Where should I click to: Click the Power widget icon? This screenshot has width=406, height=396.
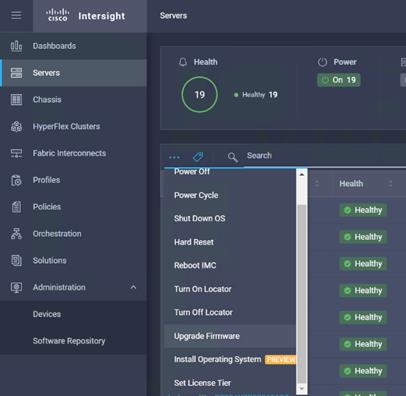[x=322, y=62]
